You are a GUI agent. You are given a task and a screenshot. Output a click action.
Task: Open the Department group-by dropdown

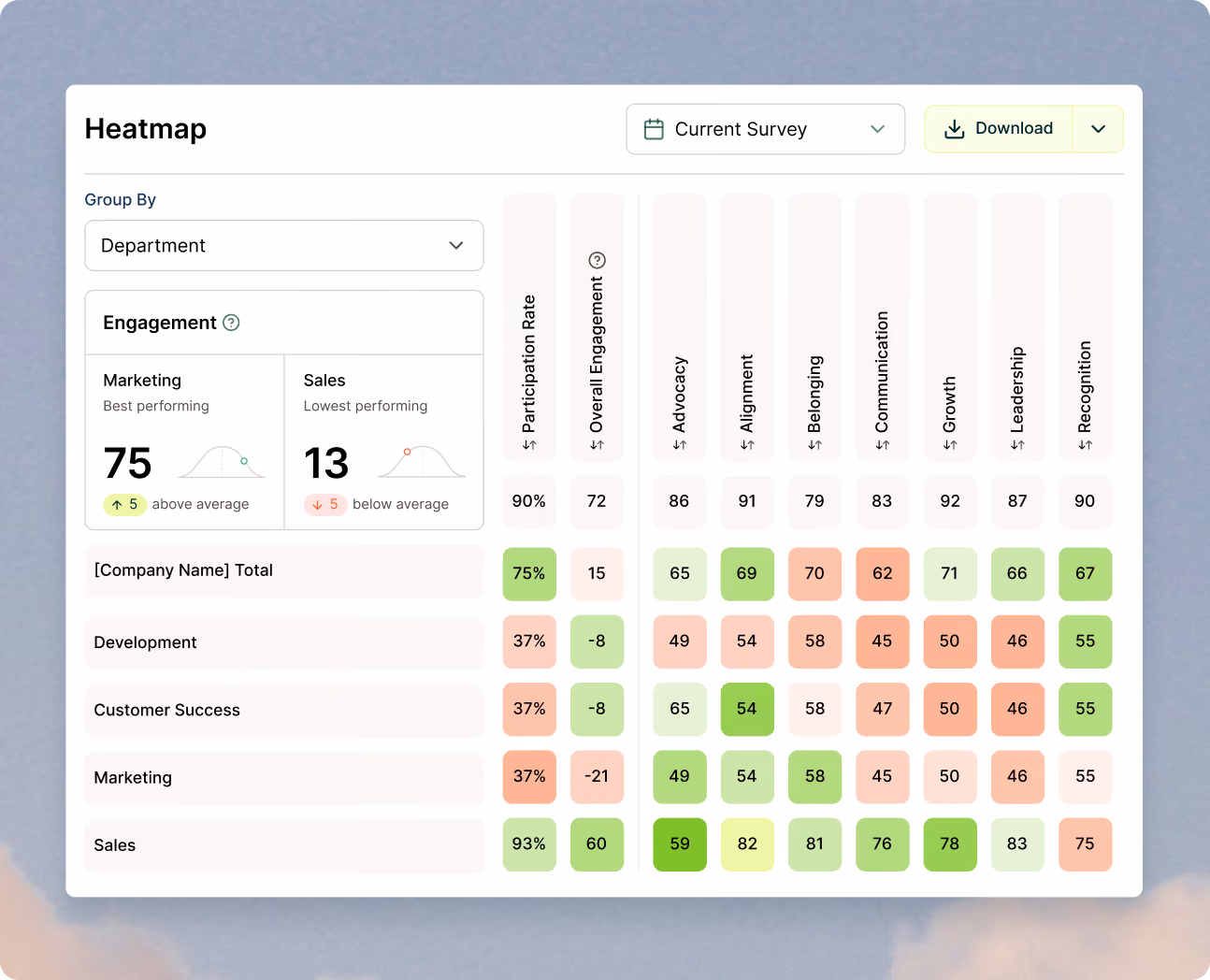pyautogui.click(x=284, y=246)
